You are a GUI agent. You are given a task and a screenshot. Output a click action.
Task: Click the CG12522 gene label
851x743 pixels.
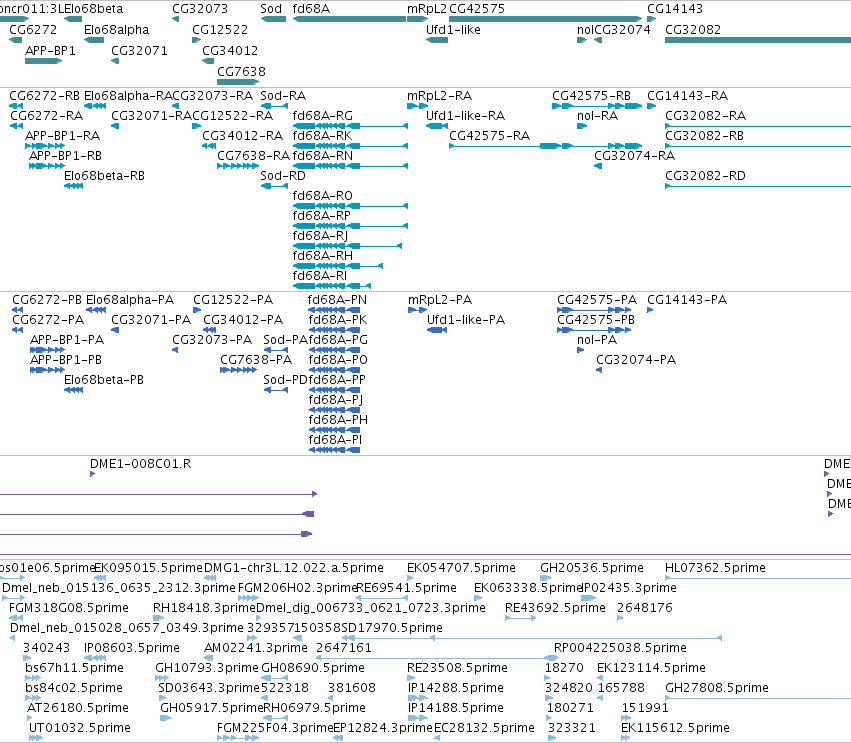tap(220, 30)
